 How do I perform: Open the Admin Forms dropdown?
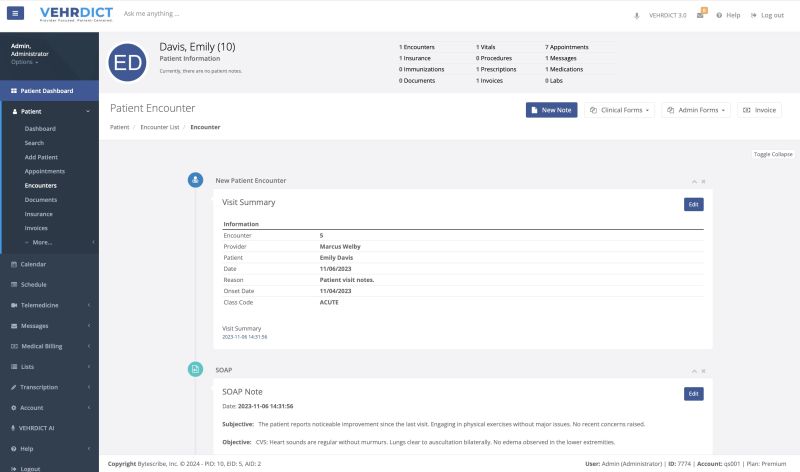pos(696,110)
